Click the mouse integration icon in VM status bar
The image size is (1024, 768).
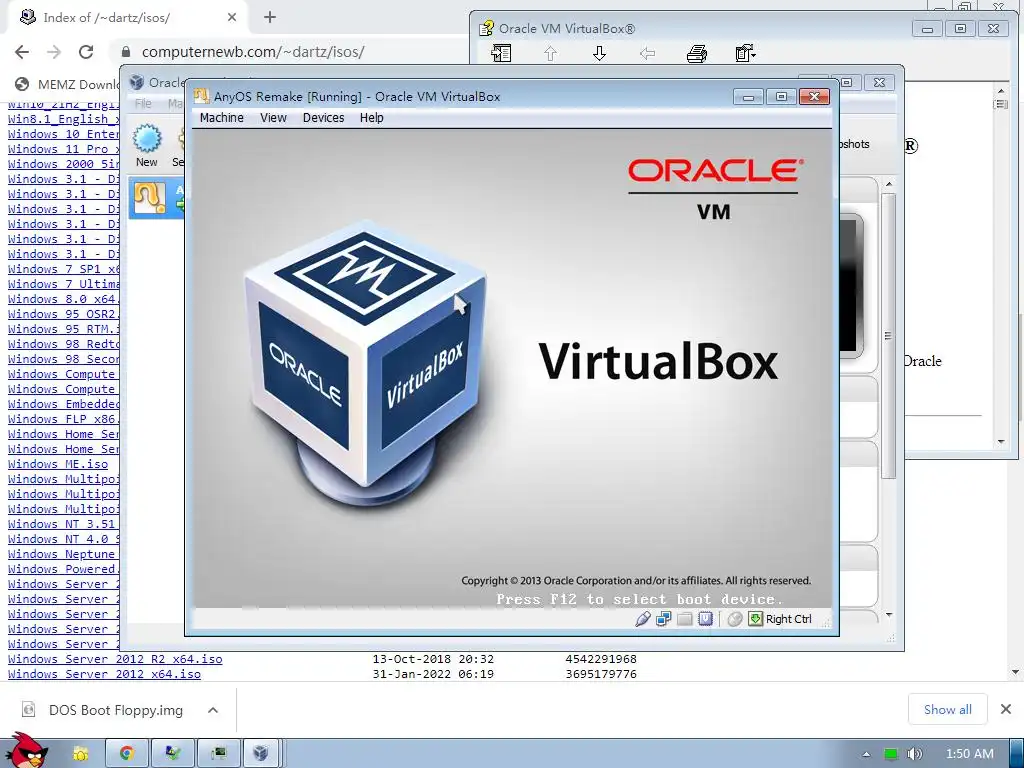(735, 619)
